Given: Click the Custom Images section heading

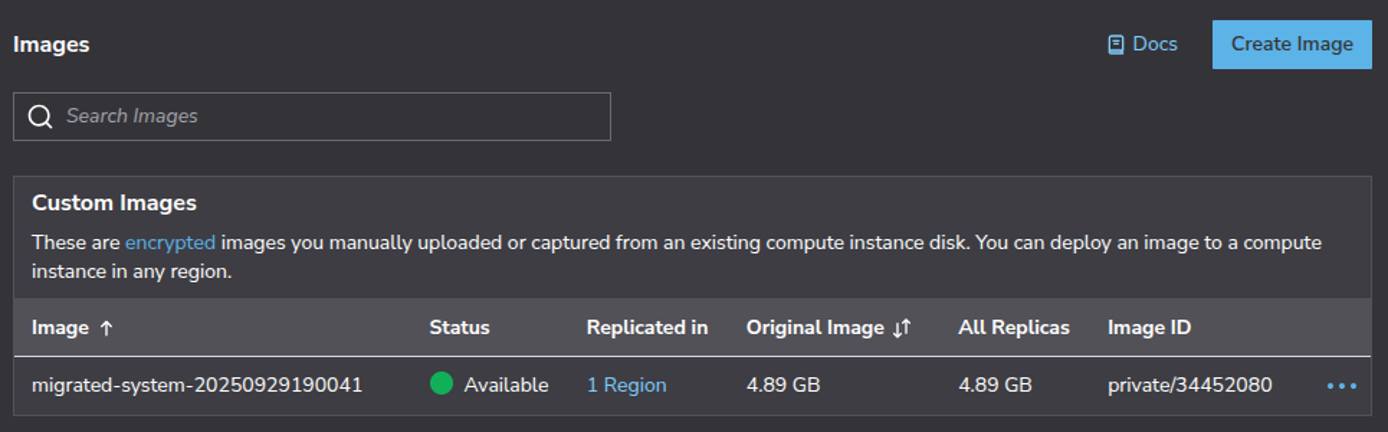Looking at the screenshot, I should pyautogui.click(x=114, y=203).
